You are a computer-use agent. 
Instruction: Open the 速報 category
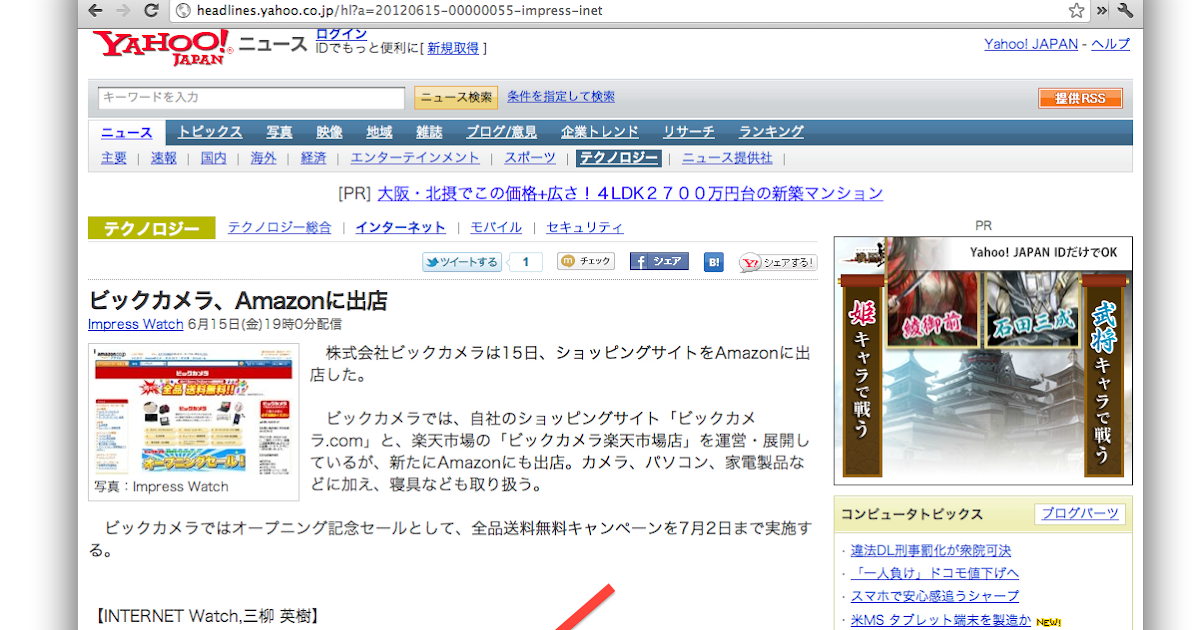164,158
